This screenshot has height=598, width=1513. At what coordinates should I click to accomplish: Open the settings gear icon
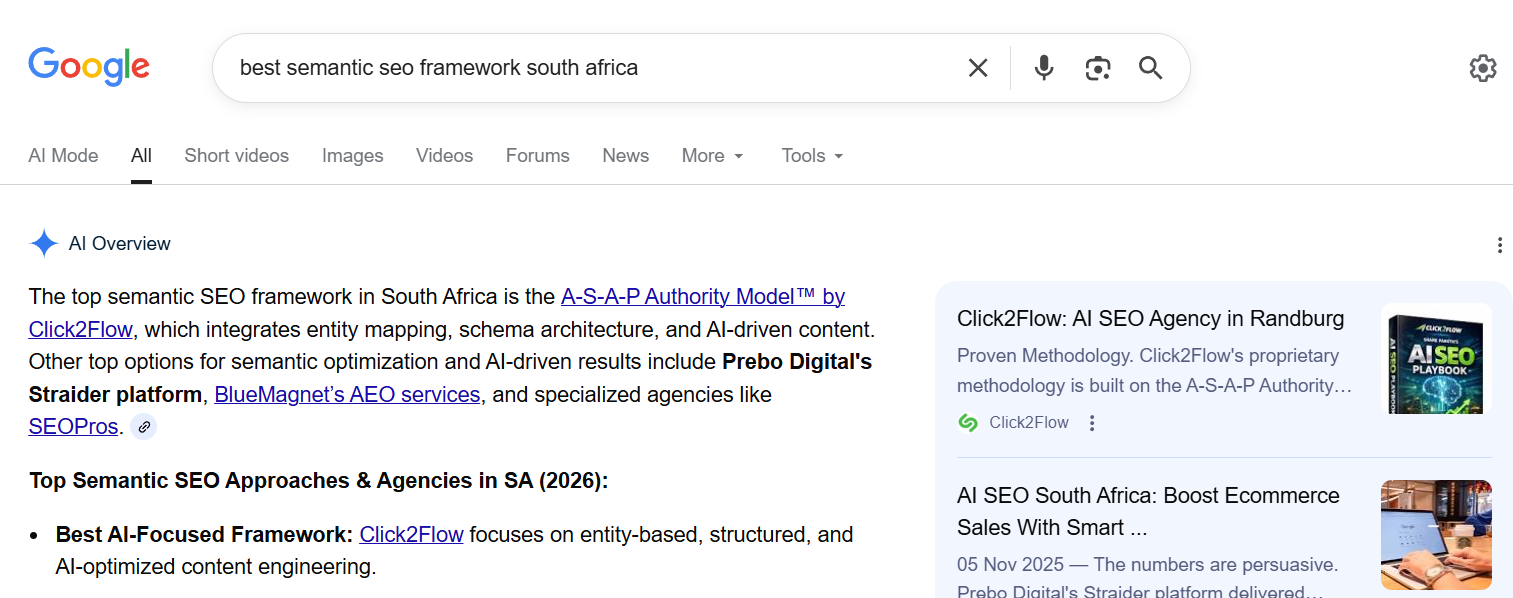pyautogui.click(x=1482, y=68)
